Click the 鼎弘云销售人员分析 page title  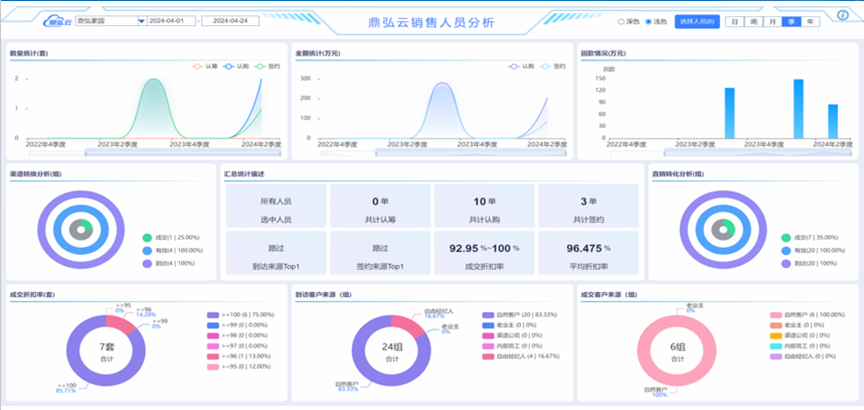(x=432, y=23)
